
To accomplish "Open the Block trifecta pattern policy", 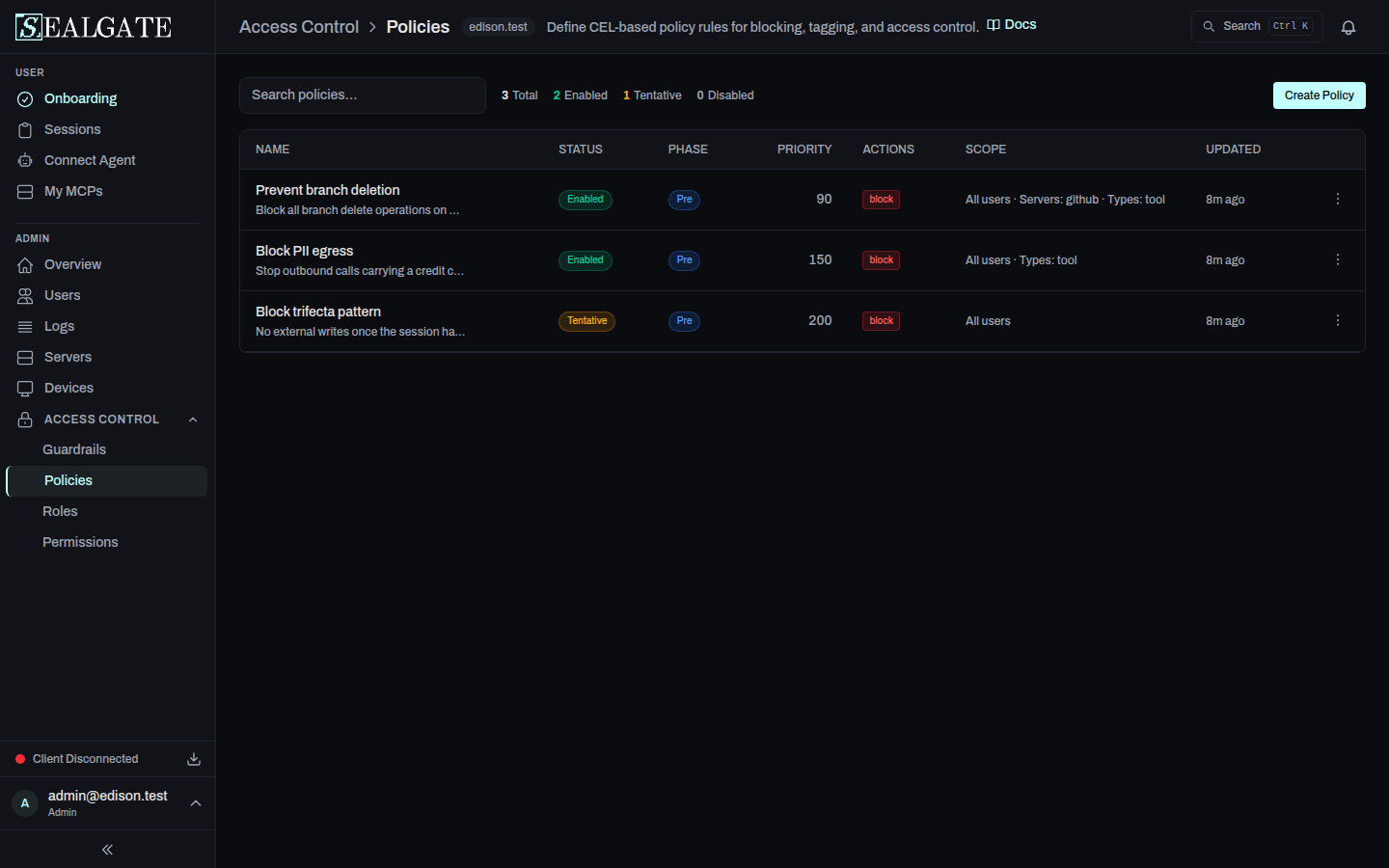I will pos(318,312).
